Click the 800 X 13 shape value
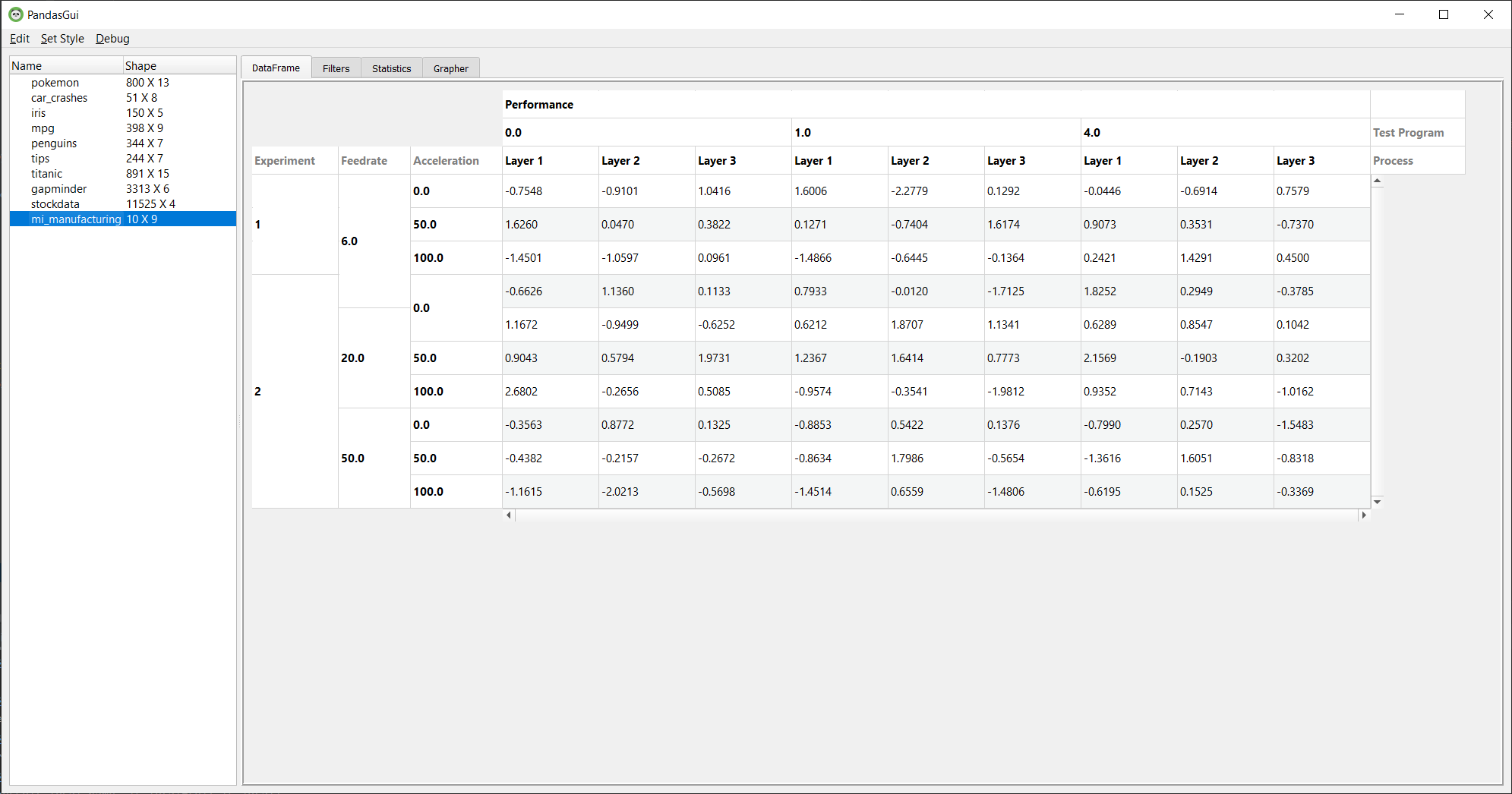Viewport: 1512px width, 794px height. click(147, 83)
